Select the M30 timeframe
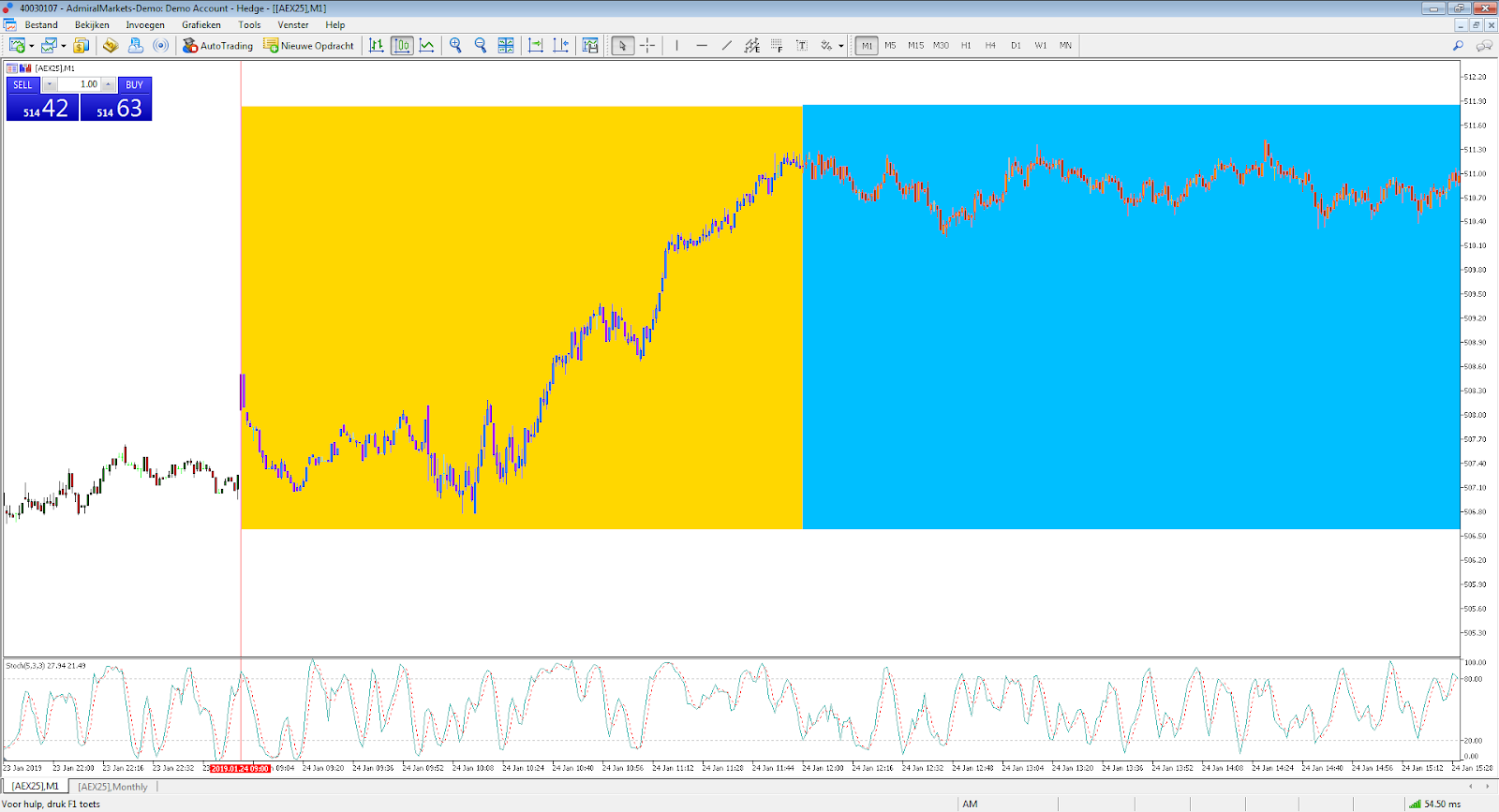Screen dimensions: 1499x812 click(x=941, y=45)
